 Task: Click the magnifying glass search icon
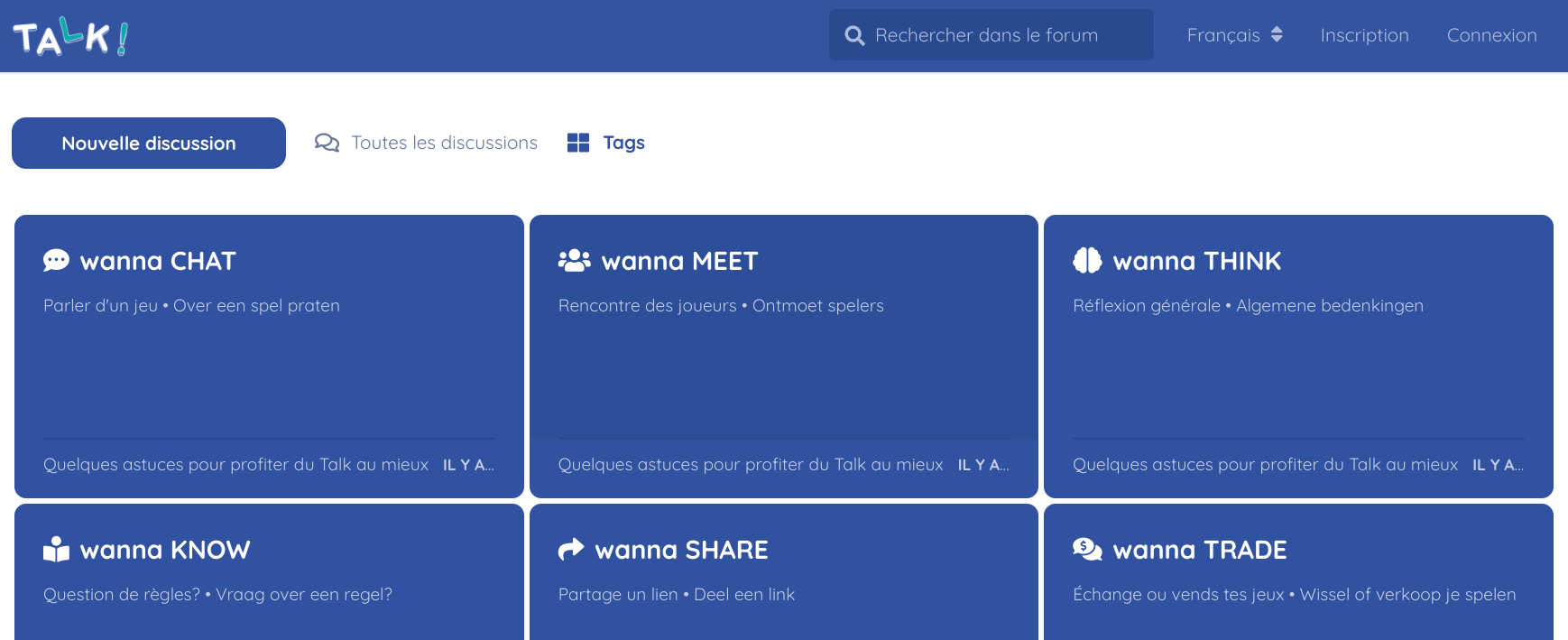point(854,36)
